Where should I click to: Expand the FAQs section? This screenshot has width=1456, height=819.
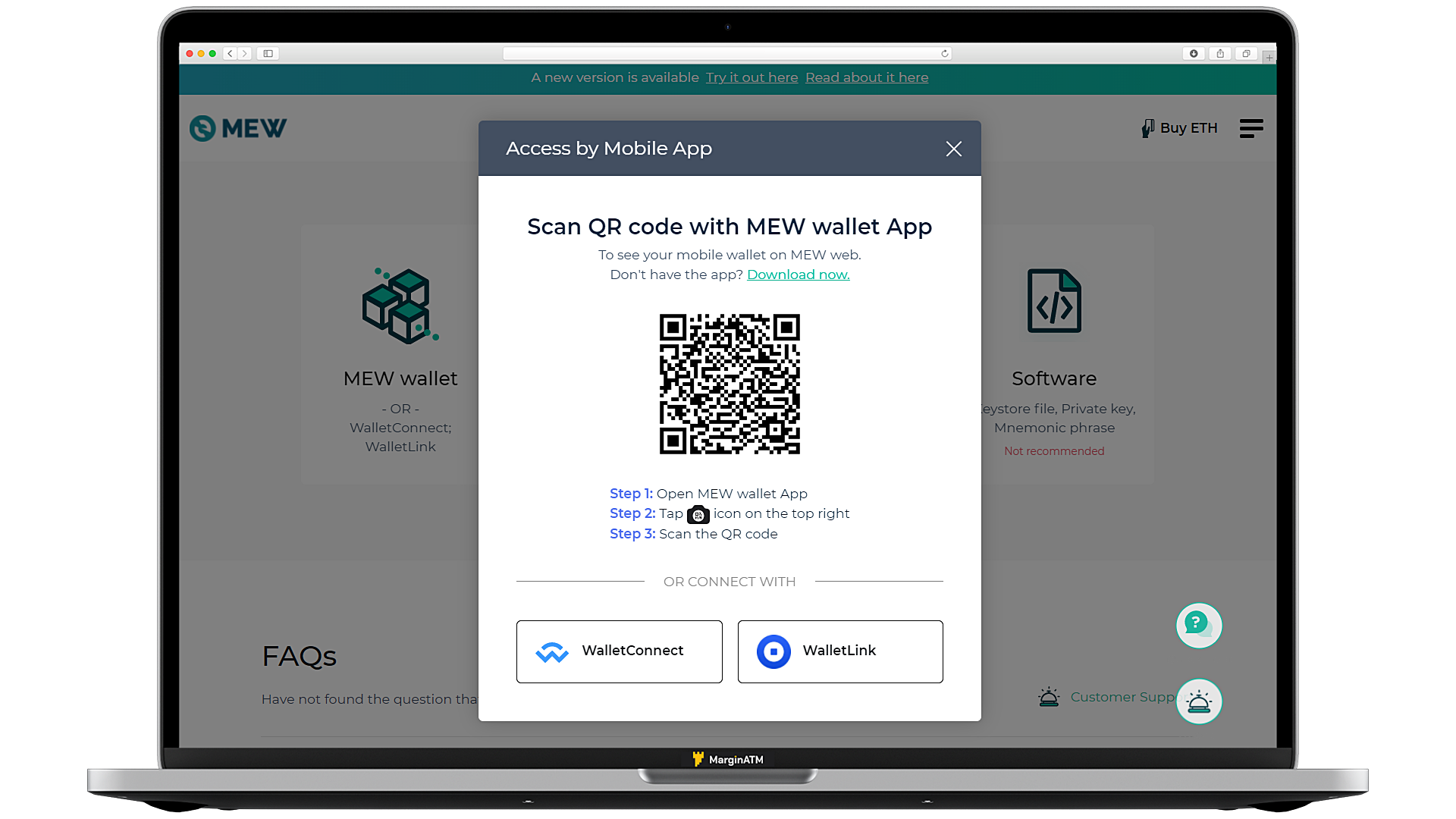tap(299, 655)
